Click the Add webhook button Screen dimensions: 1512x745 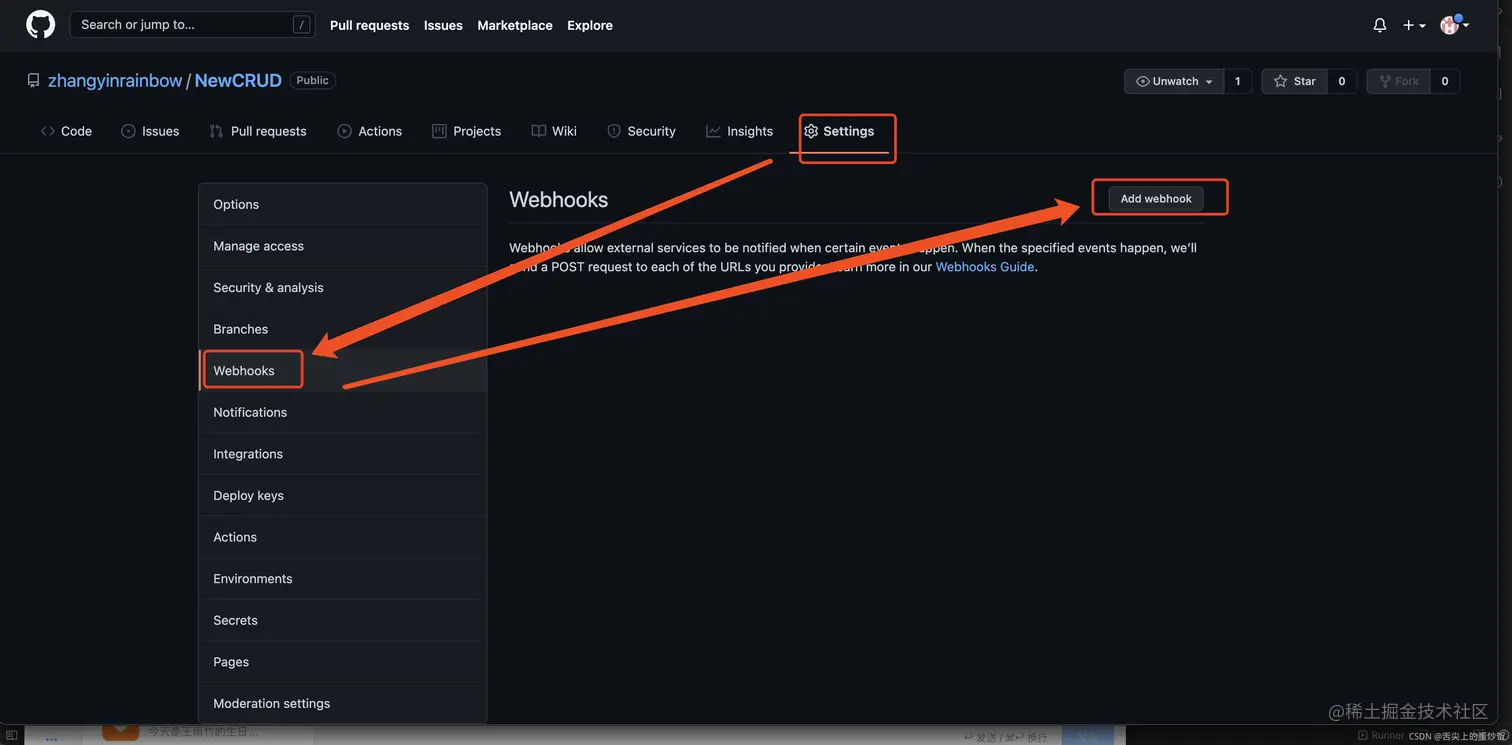[1156, 199]
